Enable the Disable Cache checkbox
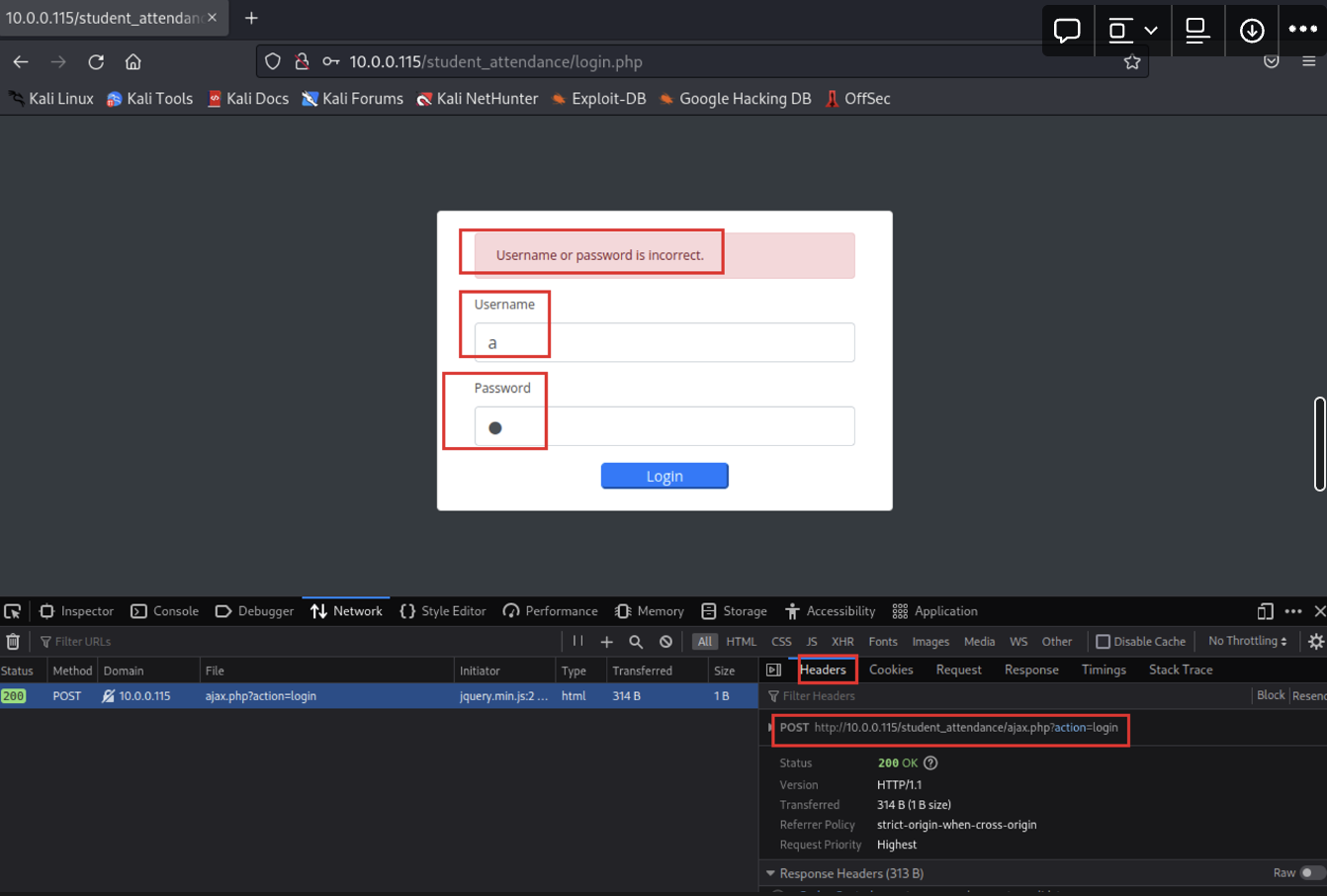Screen dimensions: 1327x896 (1104, 642)
